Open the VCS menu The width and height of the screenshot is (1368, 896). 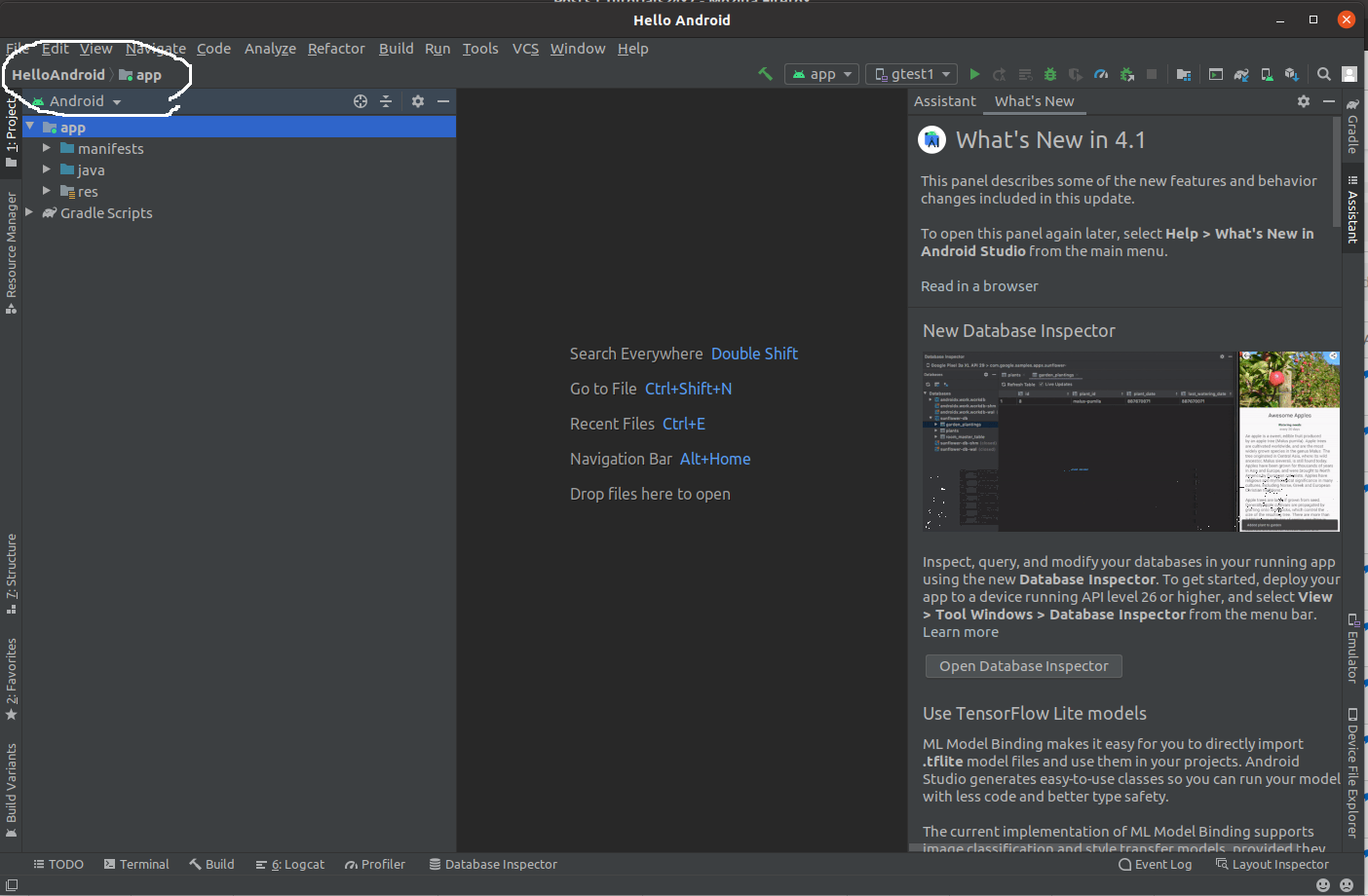525,49
